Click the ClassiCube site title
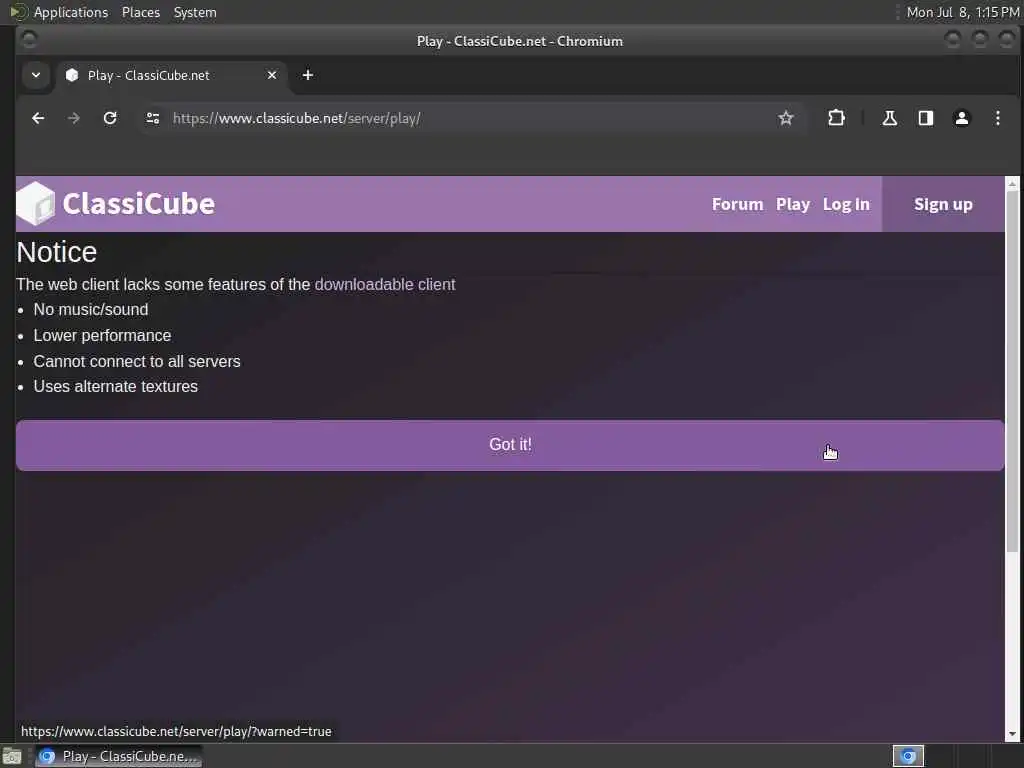 pos(138,204)
